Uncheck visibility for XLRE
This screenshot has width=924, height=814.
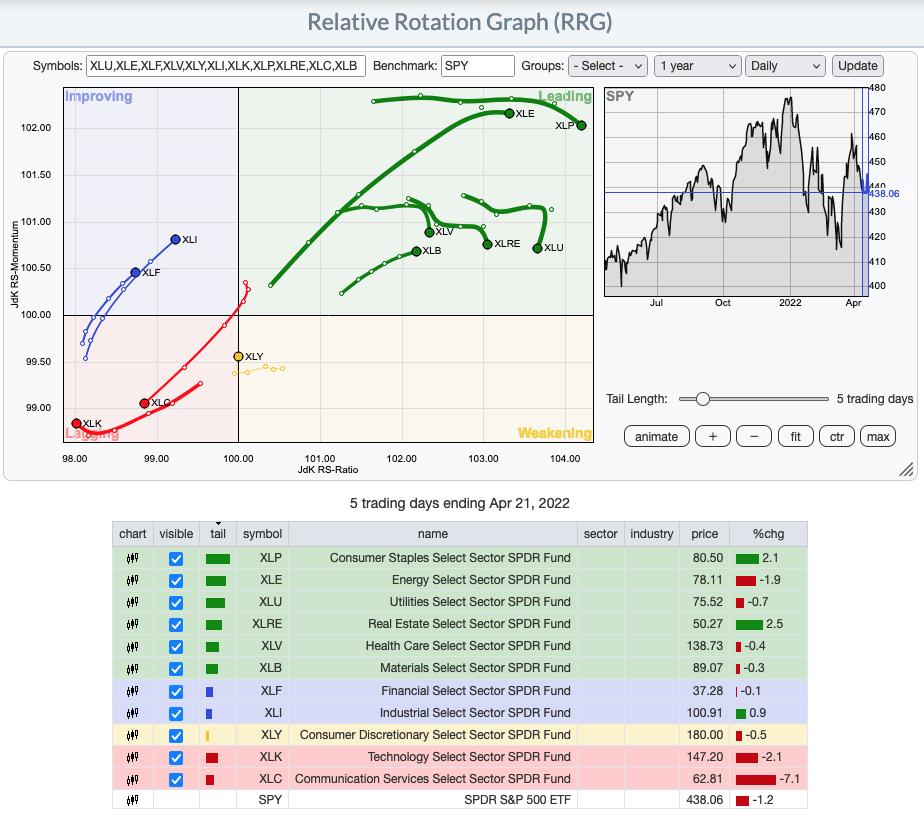[176, 625]
